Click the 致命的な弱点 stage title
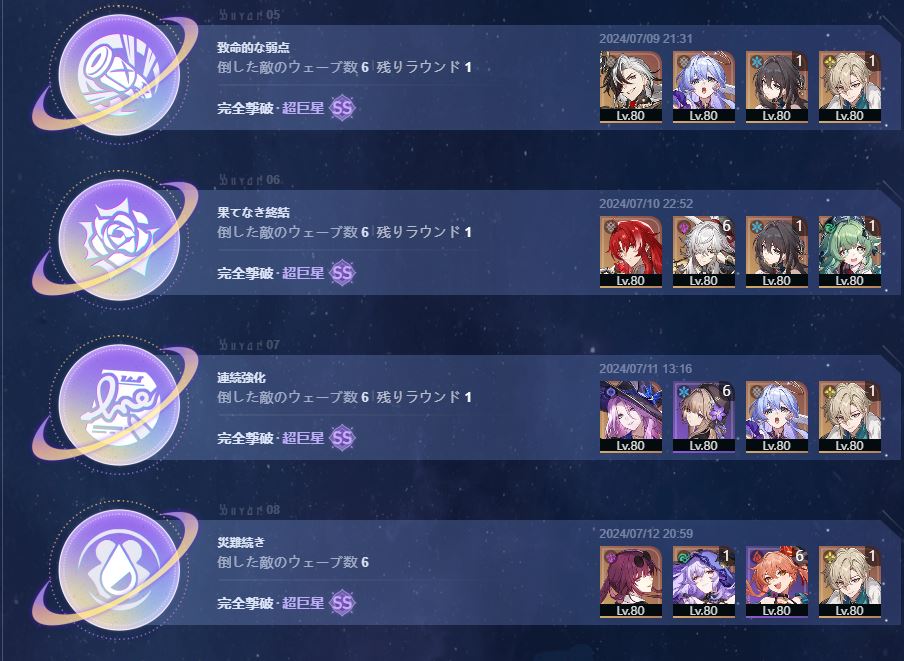Screen dimensions: 904x661 [x=253, y=48]
